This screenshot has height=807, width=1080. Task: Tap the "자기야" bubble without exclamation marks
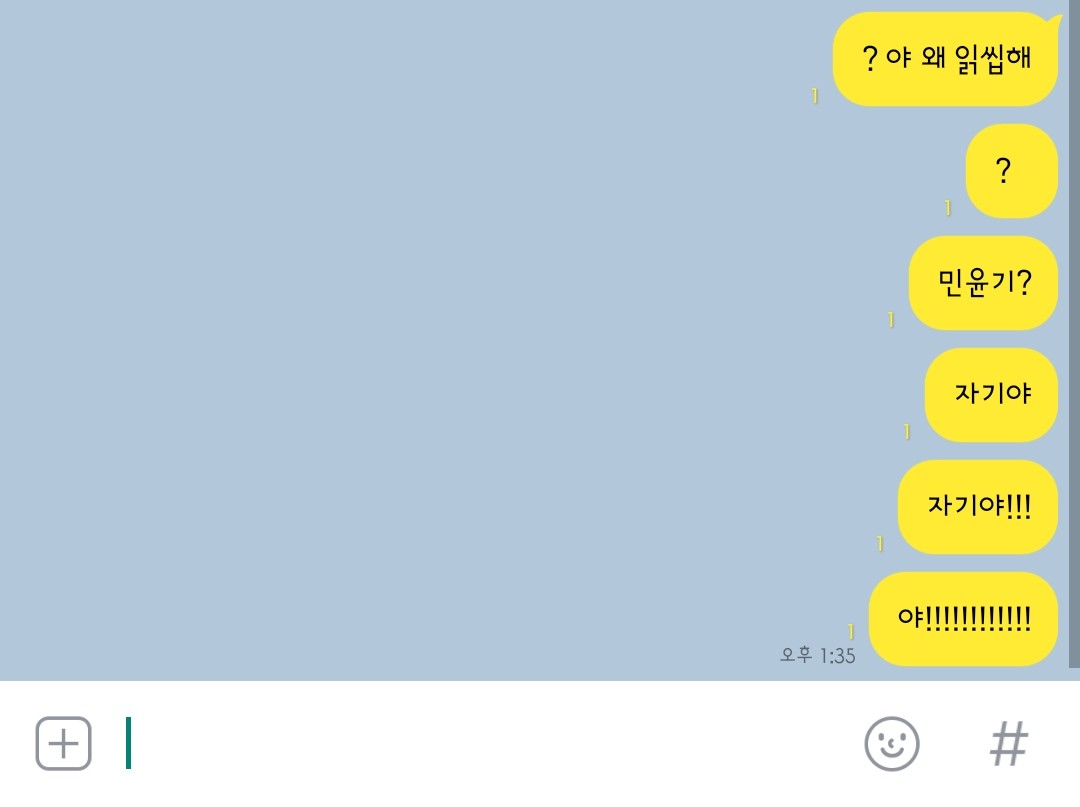pos(991,395)
